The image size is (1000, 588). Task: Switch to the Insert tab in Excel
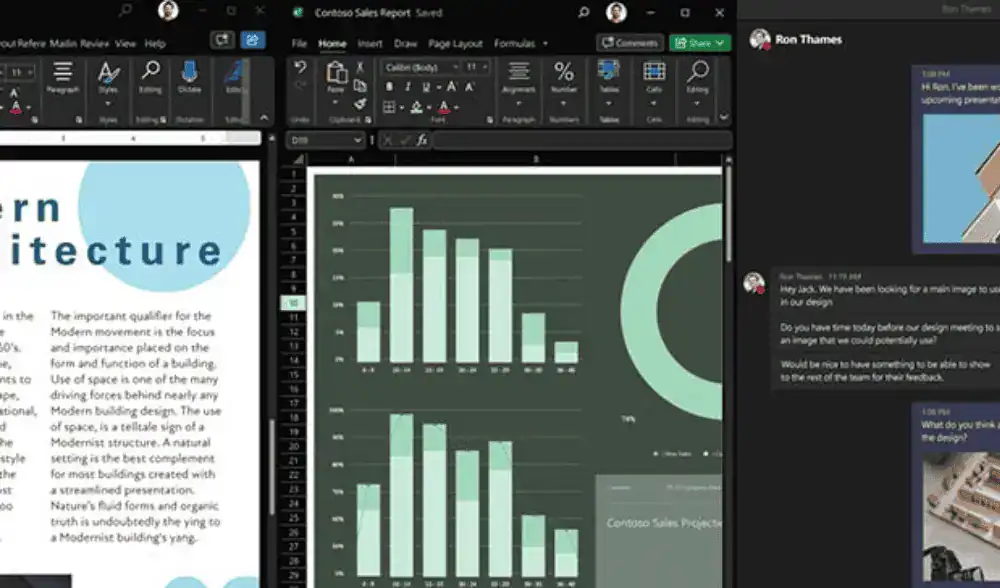pos(370,43)
